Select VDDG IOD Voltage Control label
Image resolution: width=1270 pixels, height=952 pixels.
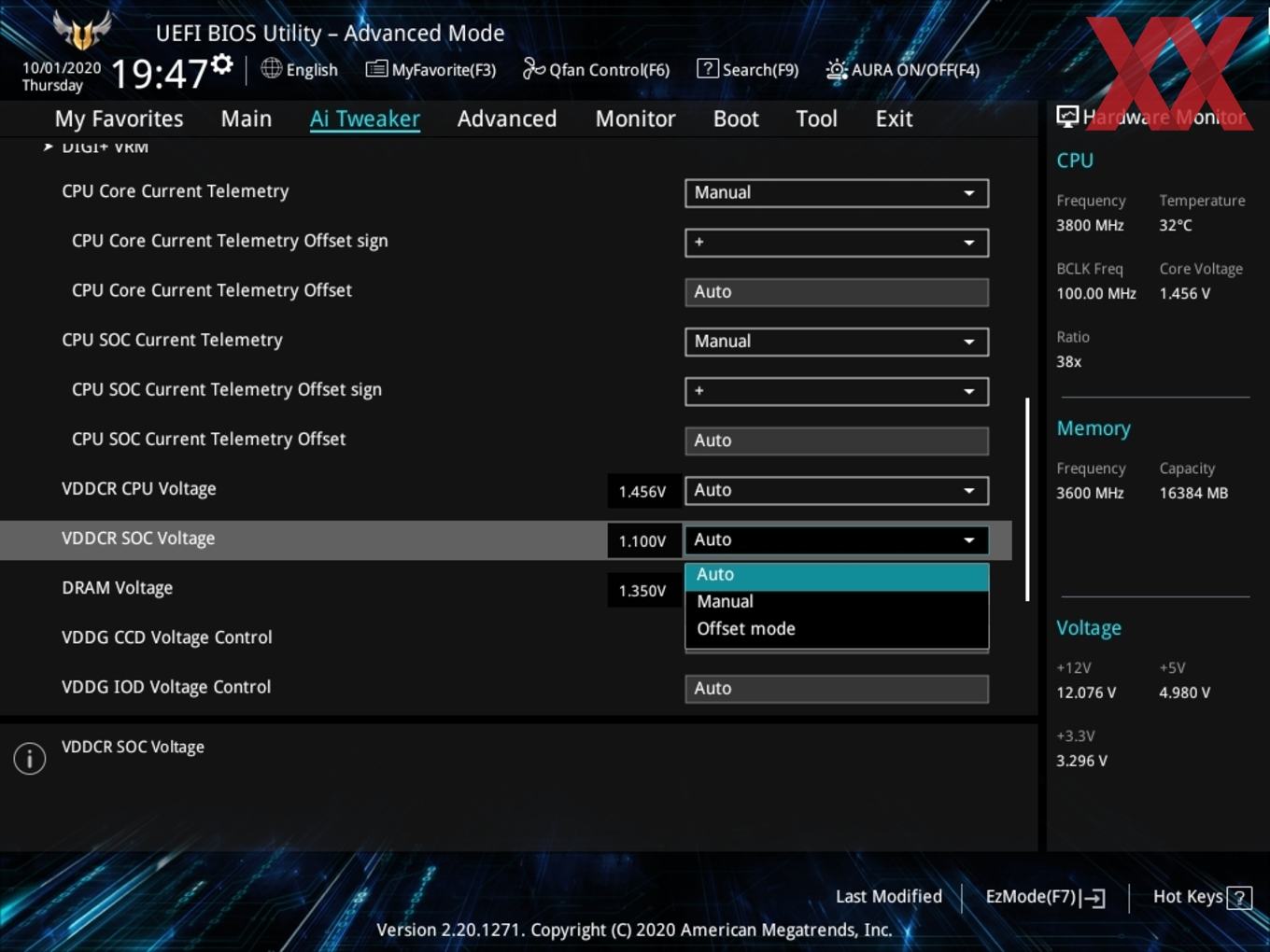(x=166, y=687)
